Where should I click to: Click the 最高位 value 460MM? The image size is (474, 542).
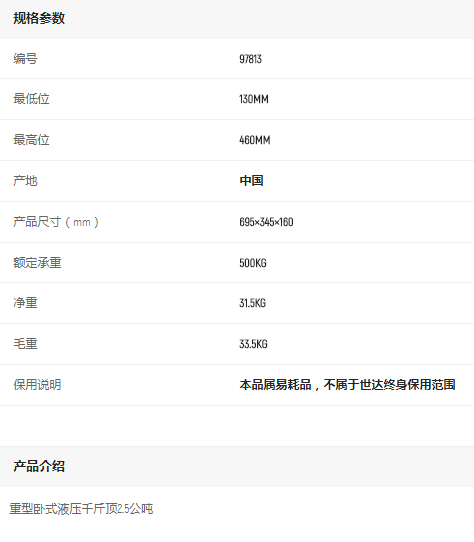[x=255, y=140]
